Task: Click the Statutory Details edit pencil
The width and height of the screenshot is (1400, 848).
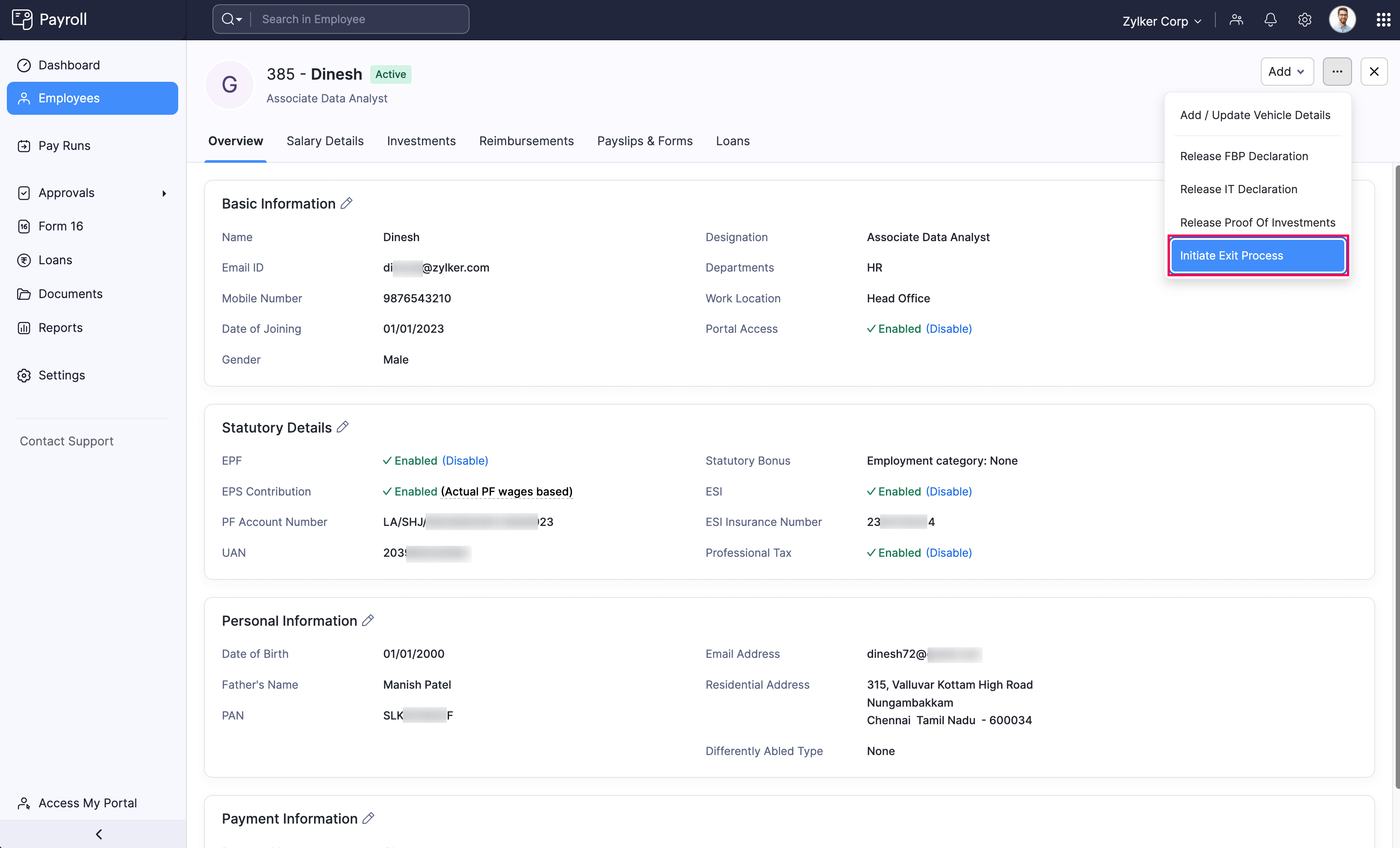Action: pyautogui.click(x=343, y=427)
